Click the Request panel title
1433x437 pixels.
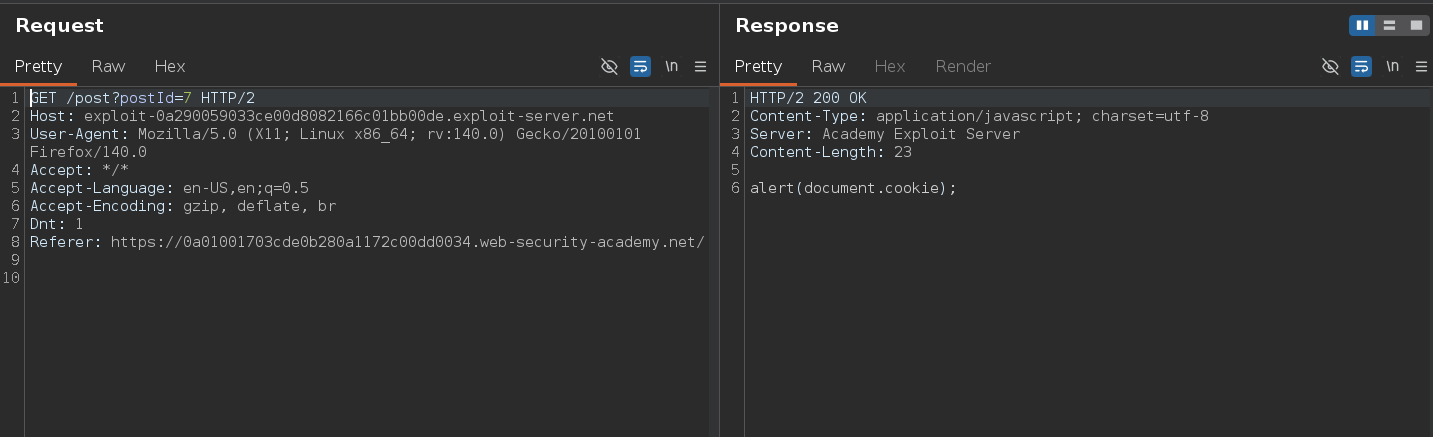tap(59, 25)
